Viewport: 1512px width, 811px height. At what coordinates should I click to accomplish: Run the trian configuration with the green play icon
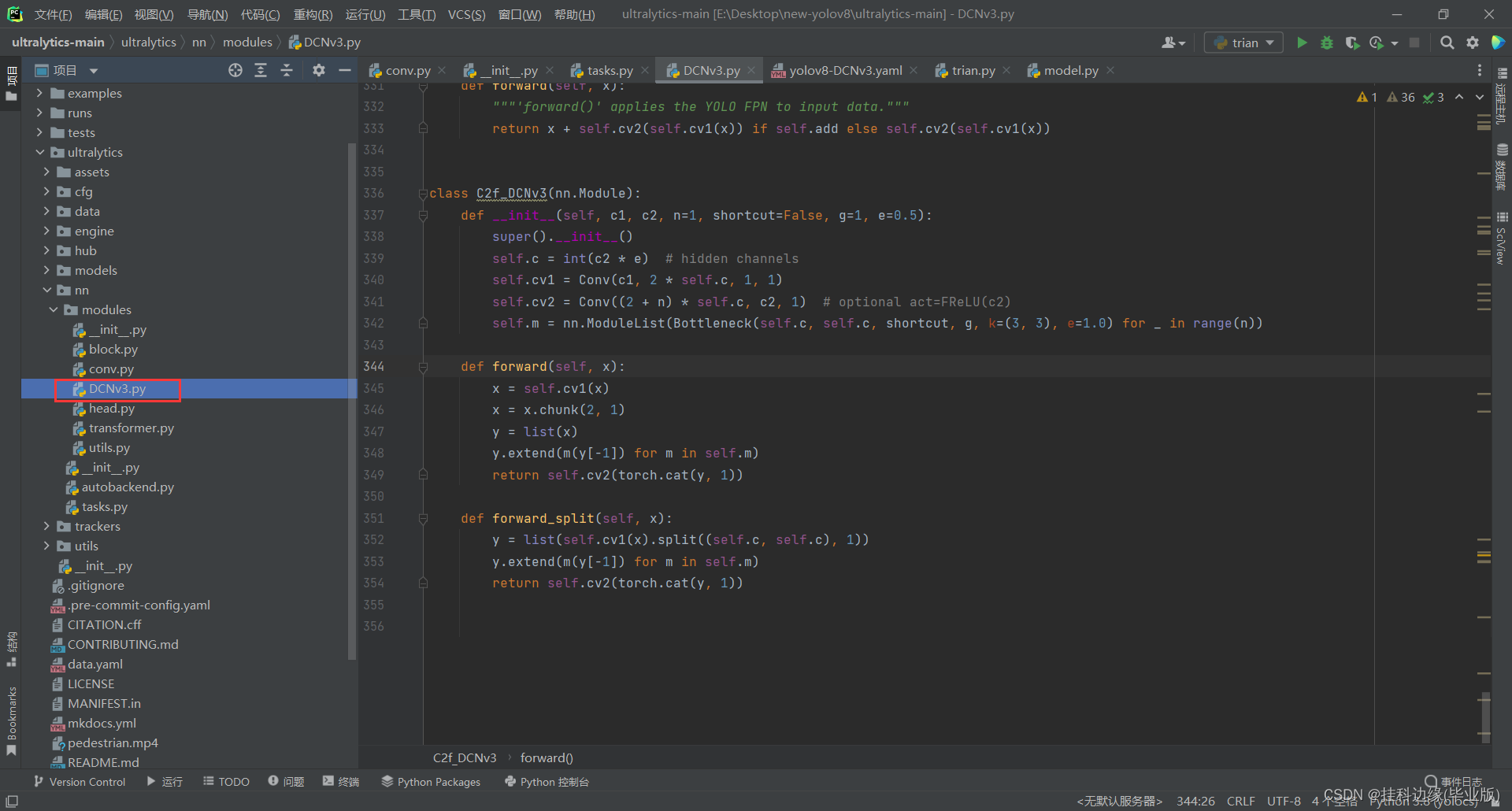[1302, 43]
